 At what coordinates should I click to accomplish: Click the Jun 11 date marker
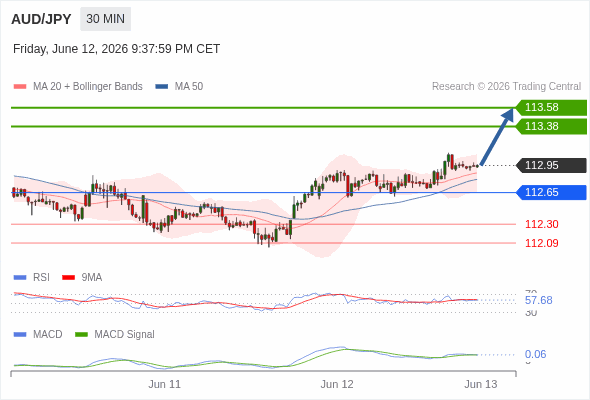click(164, 385)
